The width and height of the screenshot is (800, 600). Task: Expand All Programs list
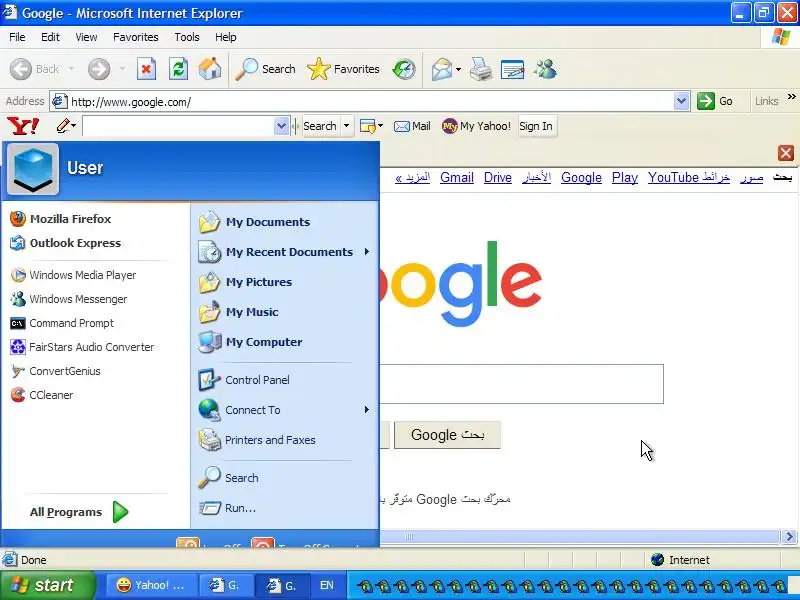(x=79, y=512)
